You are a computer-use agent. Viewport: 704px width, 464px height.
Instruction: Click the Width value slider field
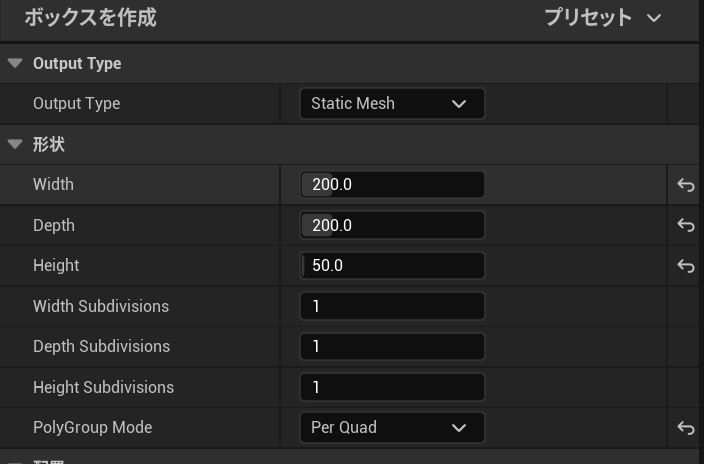[392, 185]
